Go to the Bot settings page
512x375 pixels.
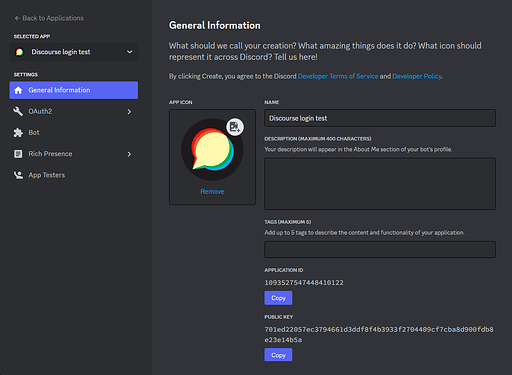(74, 133)
